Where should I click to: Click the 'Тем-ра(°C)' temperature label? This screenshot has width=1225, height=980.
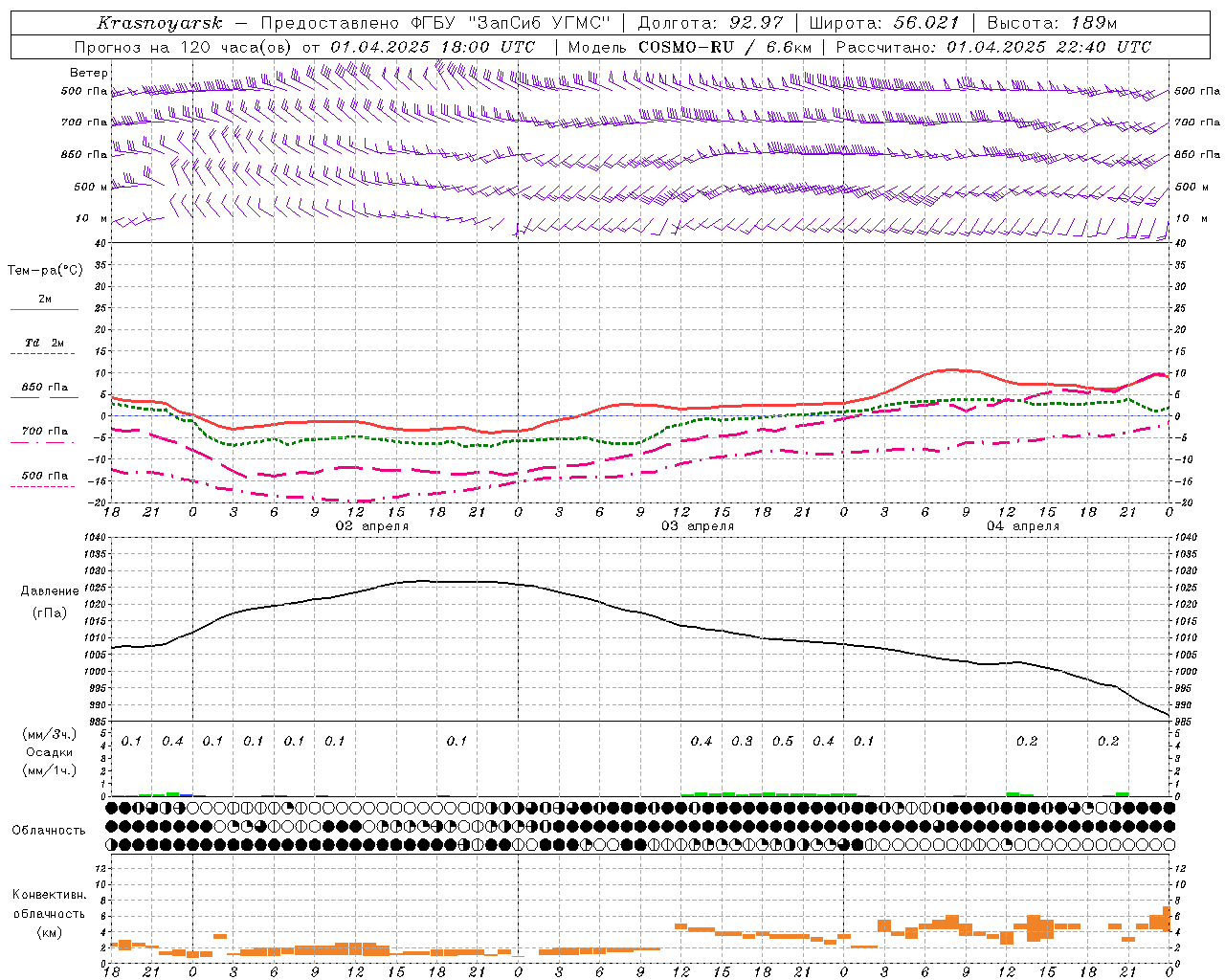click(x=45, y=271)
